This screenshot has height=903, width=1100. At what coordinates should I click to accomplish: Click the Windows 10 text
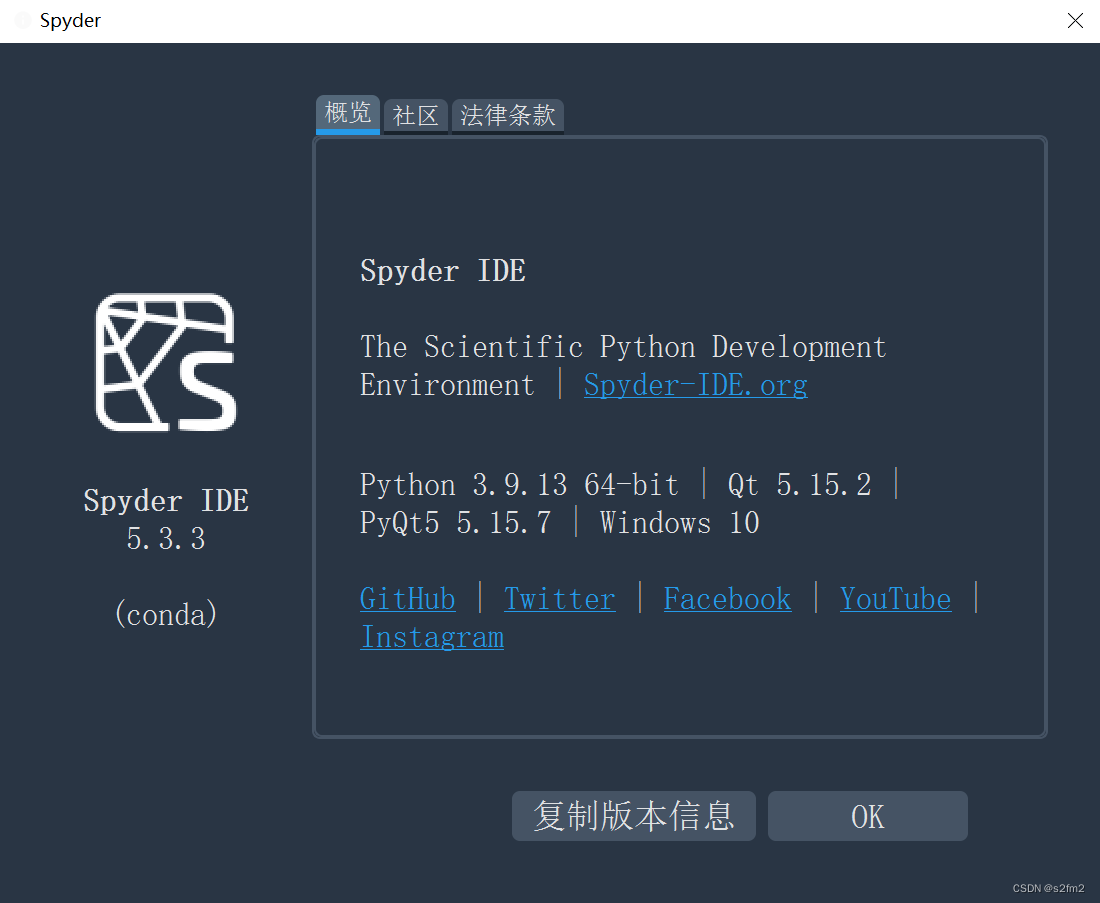pos(679,523)
